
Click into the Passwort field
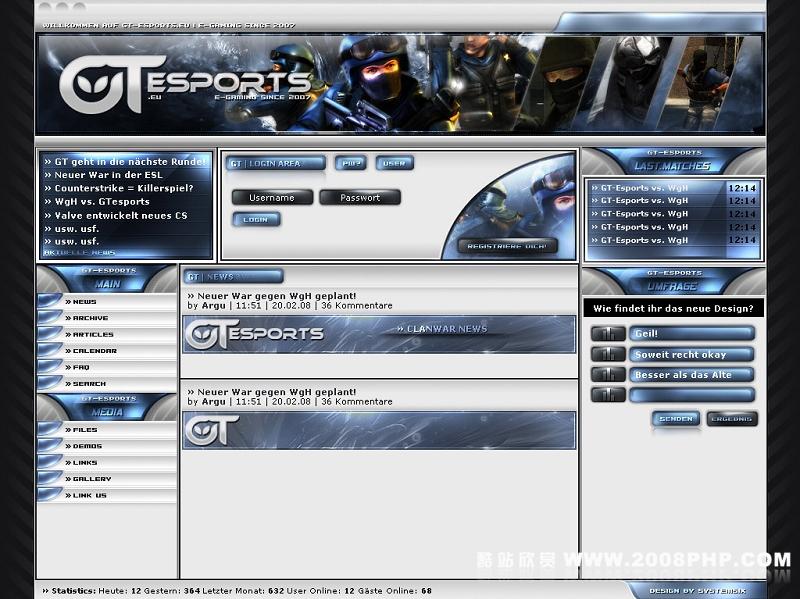[360, 197]
